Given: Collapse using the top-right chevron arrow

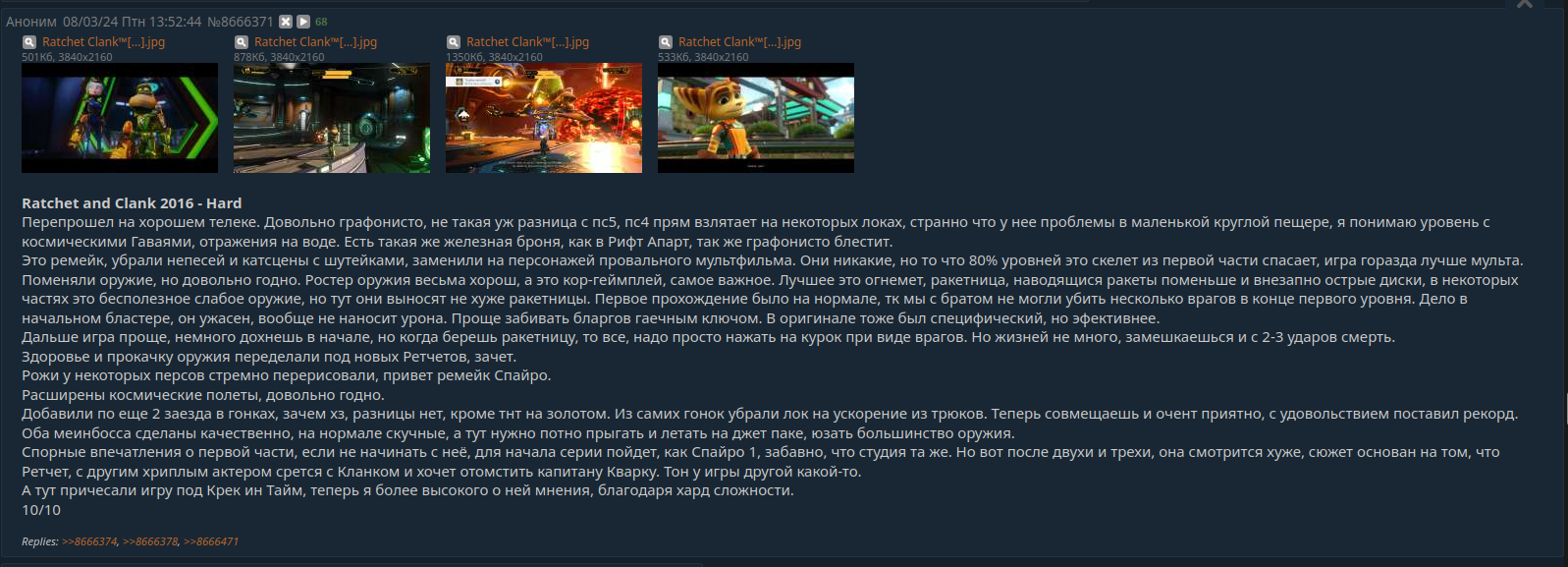Looking at the screenshot, I should click(x=1525, y=5).
